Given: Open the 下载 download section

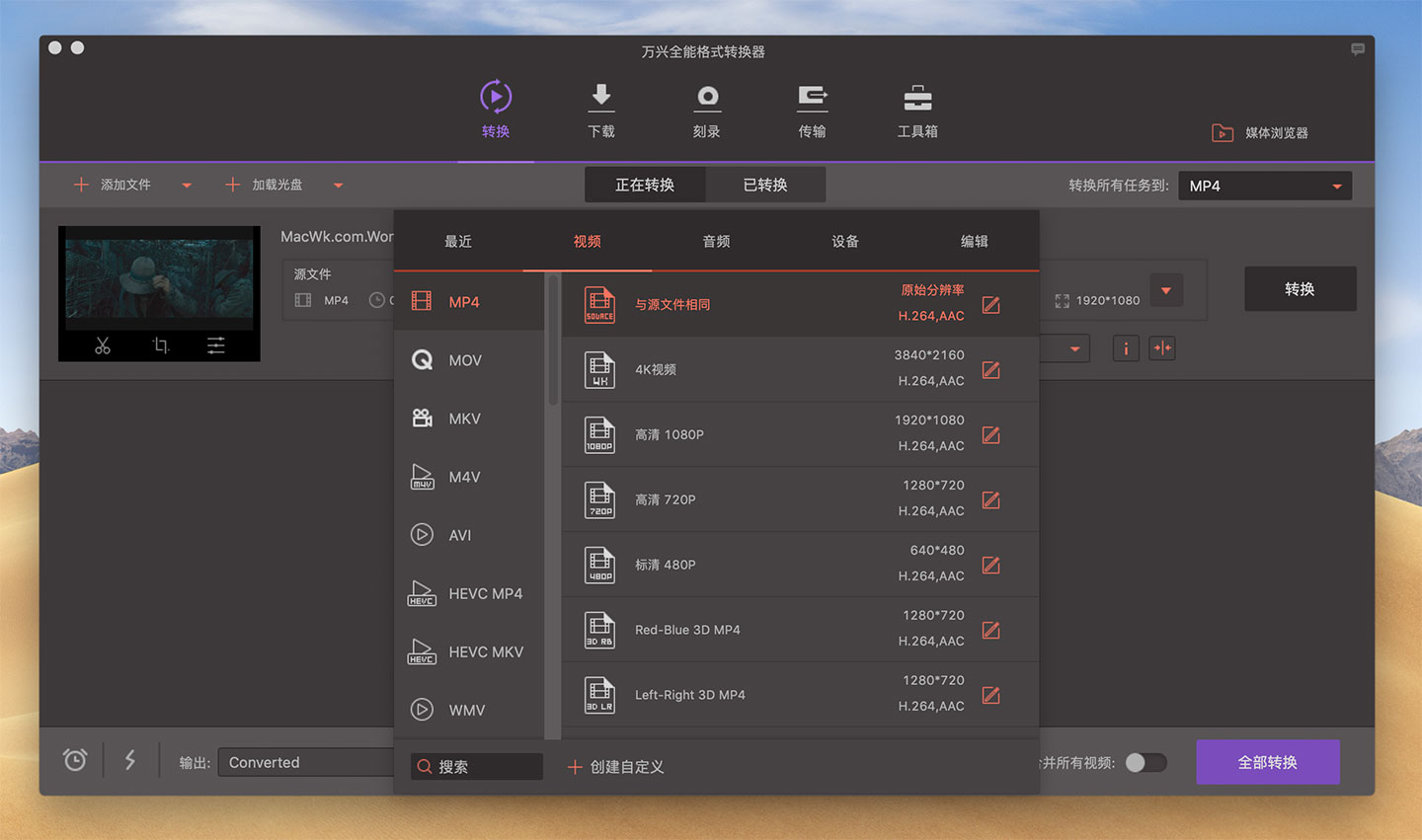Looking at the screenshot, I should (600, 111).
